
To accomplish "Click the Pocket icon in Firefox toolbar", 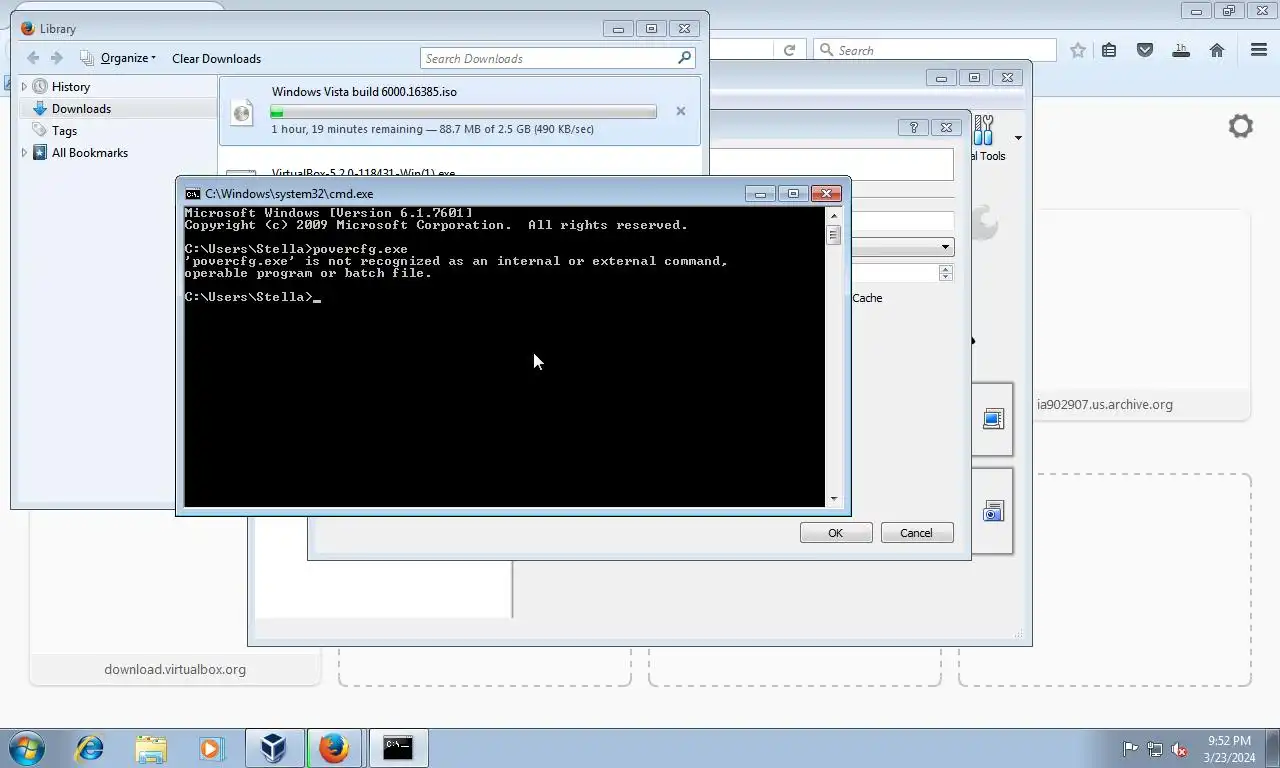I will (1145, 50).
